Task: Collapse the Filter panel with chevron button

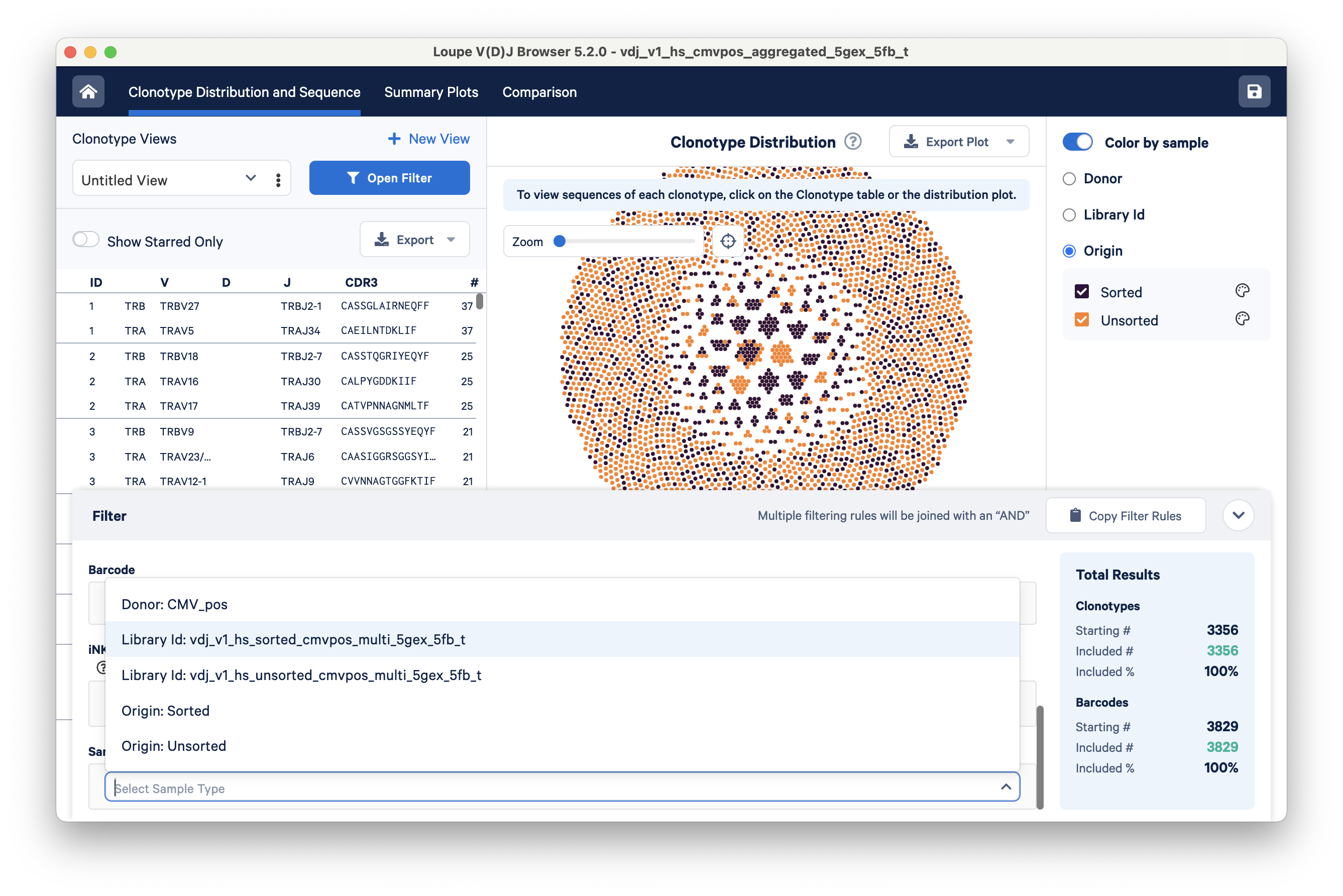Action: pyautogui.click(x=1238, y=515)
